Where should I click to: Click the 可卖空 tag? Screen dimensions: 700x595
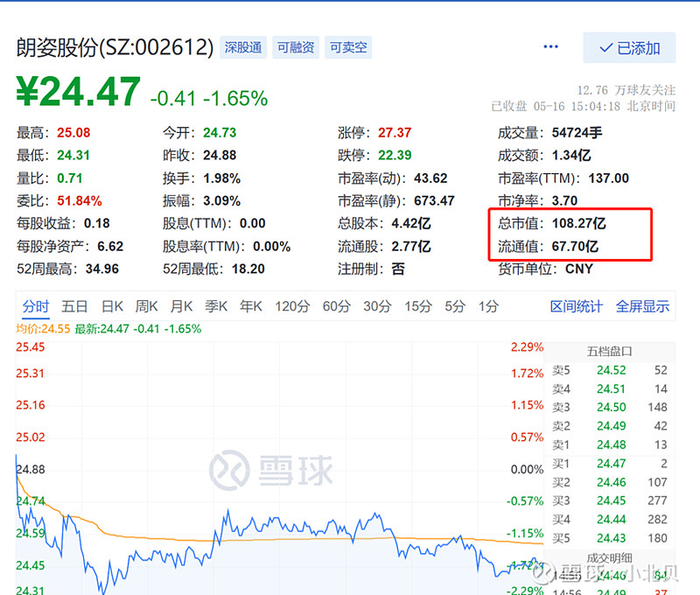coord(348,47)
